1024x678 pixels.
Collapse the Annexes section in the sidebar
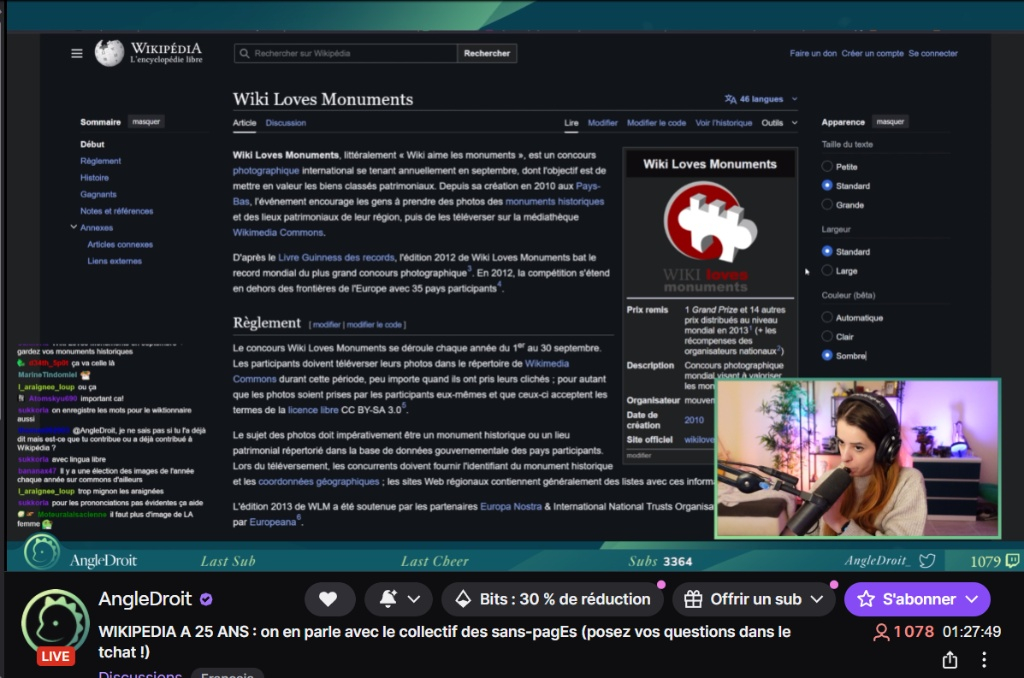(x=74, y=227)
